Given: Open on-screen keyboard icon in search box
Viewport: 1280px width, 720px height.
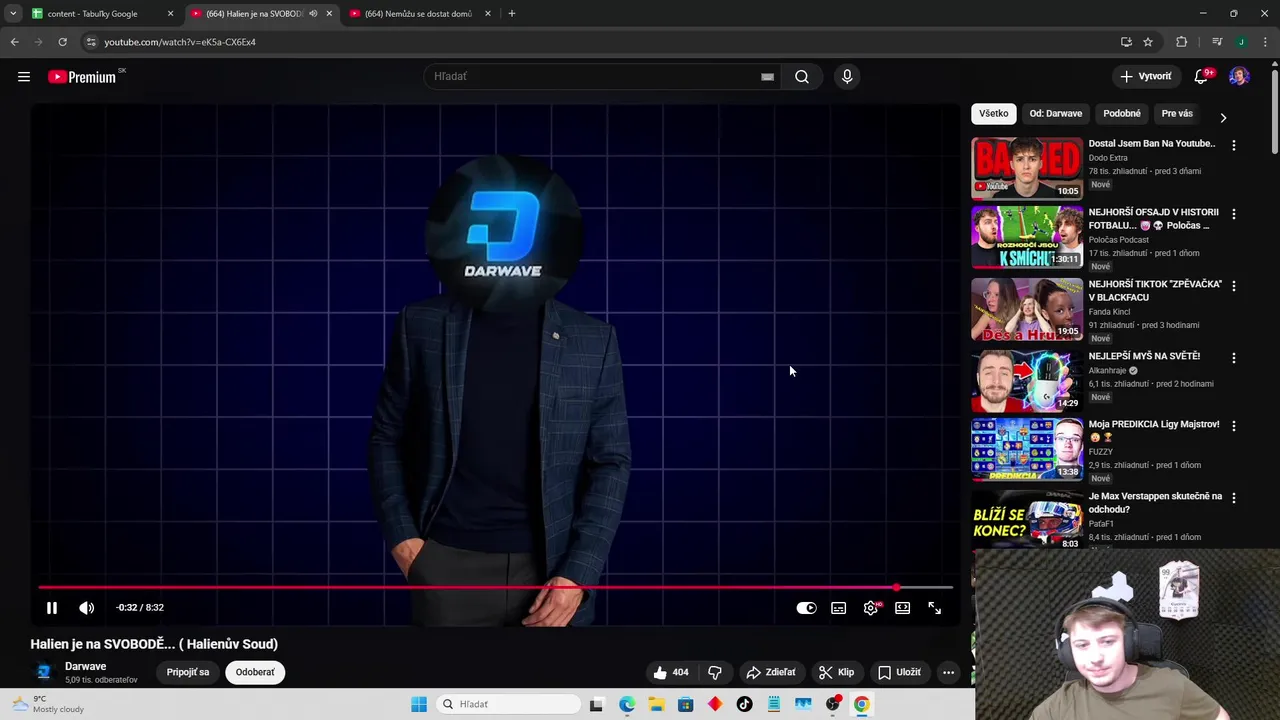Looking at the screenshot, I should 767,77.
